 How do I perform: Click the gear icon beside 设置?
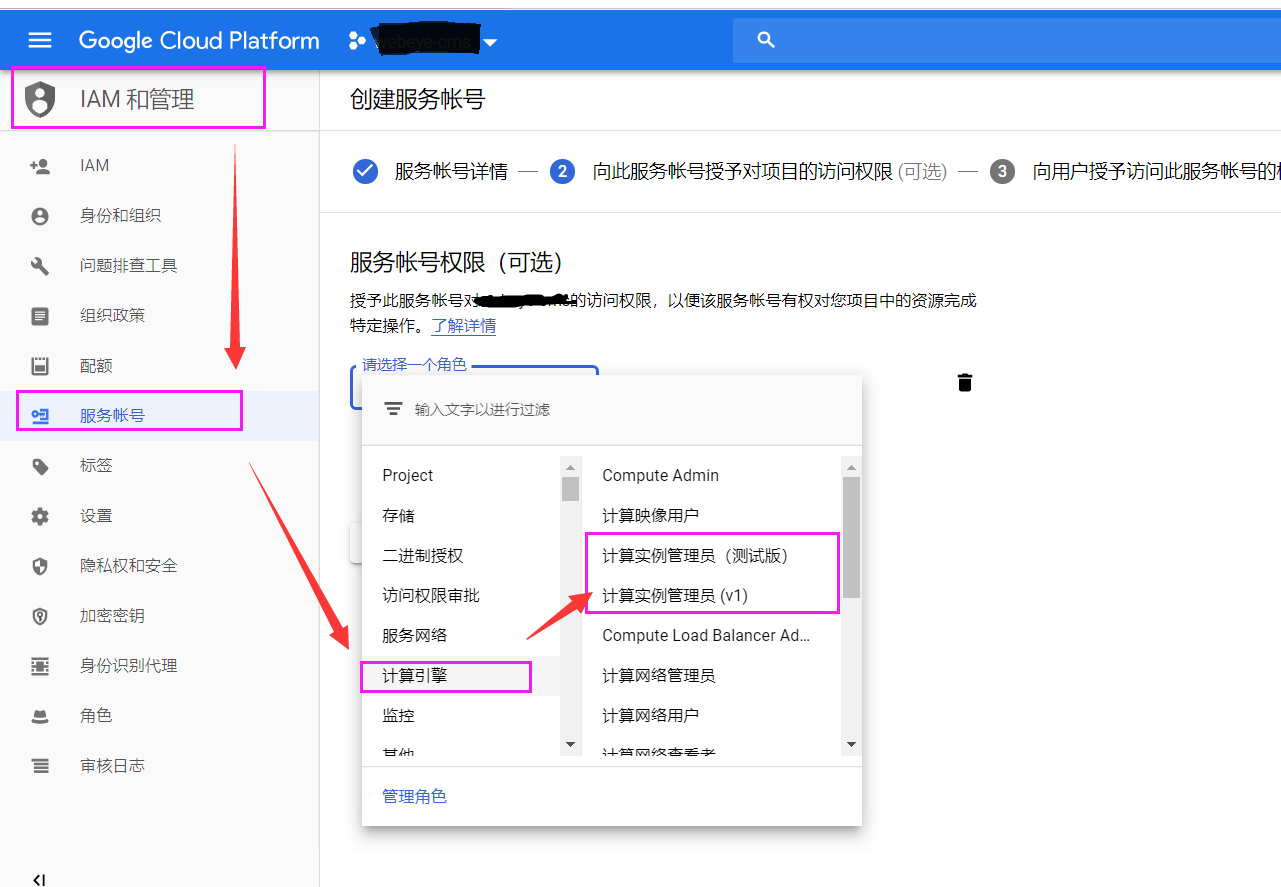coord(40,516)
